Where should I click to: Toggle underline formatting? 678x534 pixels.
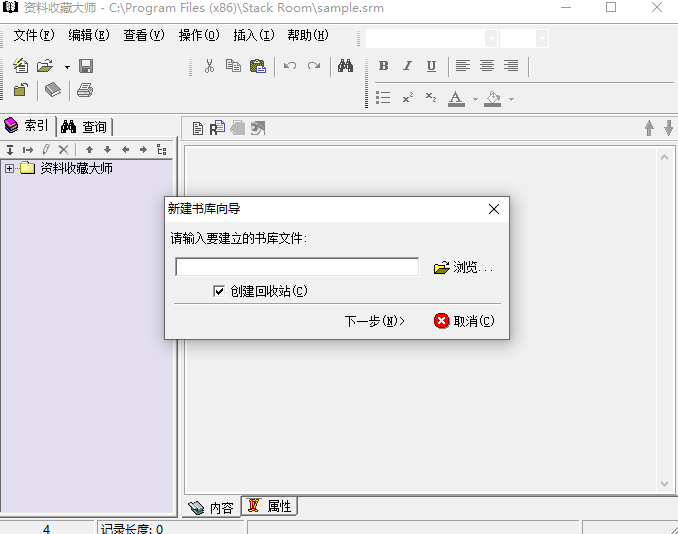pos(431,66)
